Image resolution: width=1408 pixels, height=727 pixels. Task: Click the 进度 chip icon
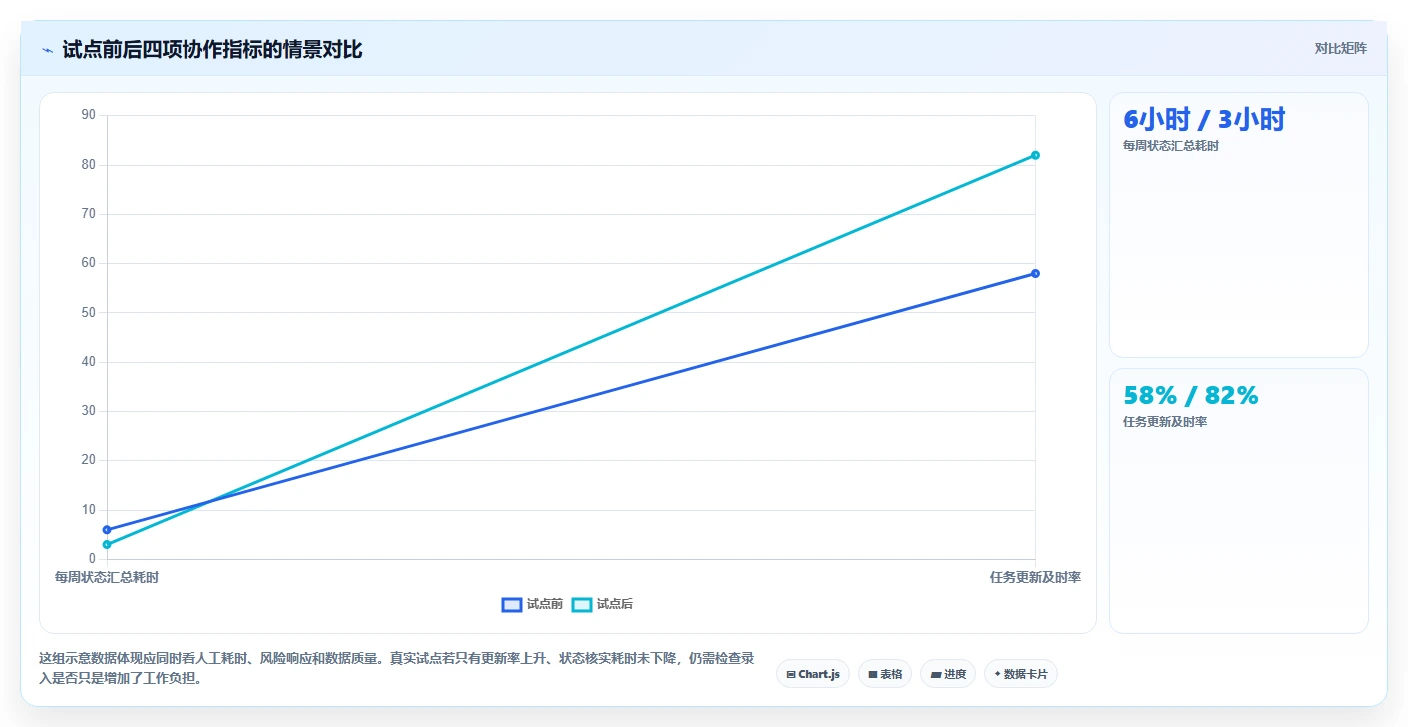click(x=935, y=675)
